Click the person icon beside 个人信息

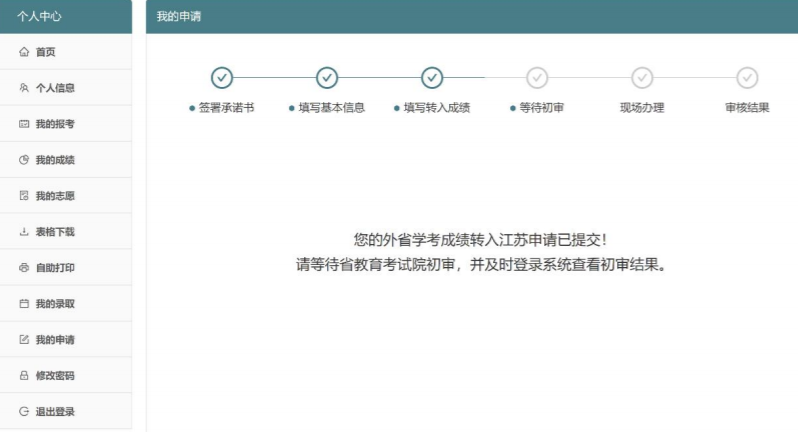pyautogui.click(x=24, y=88)
